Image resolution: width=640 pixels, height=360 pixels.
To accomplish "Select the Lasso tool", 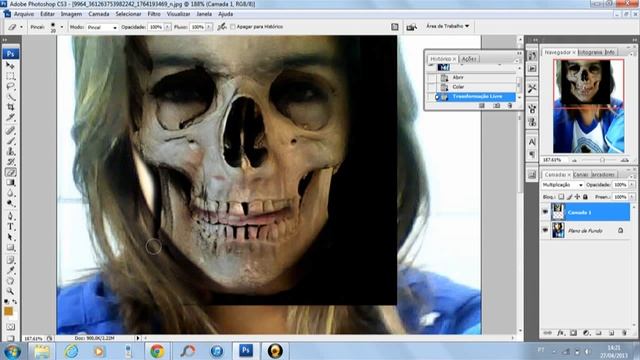I will click(10, 87).
